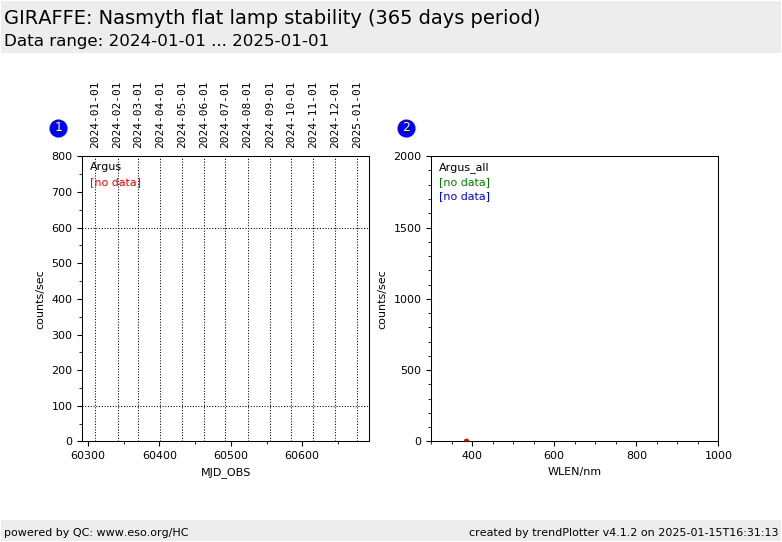This screenshot has width=782, height=542.
Task: Click the MJD_OBS x-axis label
Action: pos(226,472)
